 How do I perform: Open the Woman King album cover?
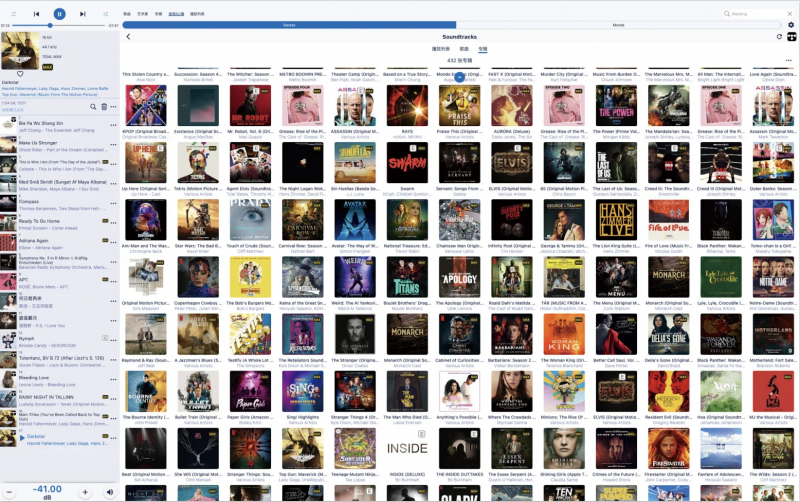click(x=564, y=334)
